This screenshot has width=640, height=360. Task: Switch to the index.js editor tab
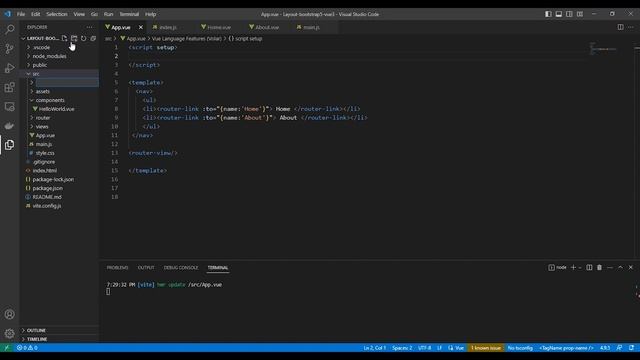pyautogui.click(x=167, y=27)
